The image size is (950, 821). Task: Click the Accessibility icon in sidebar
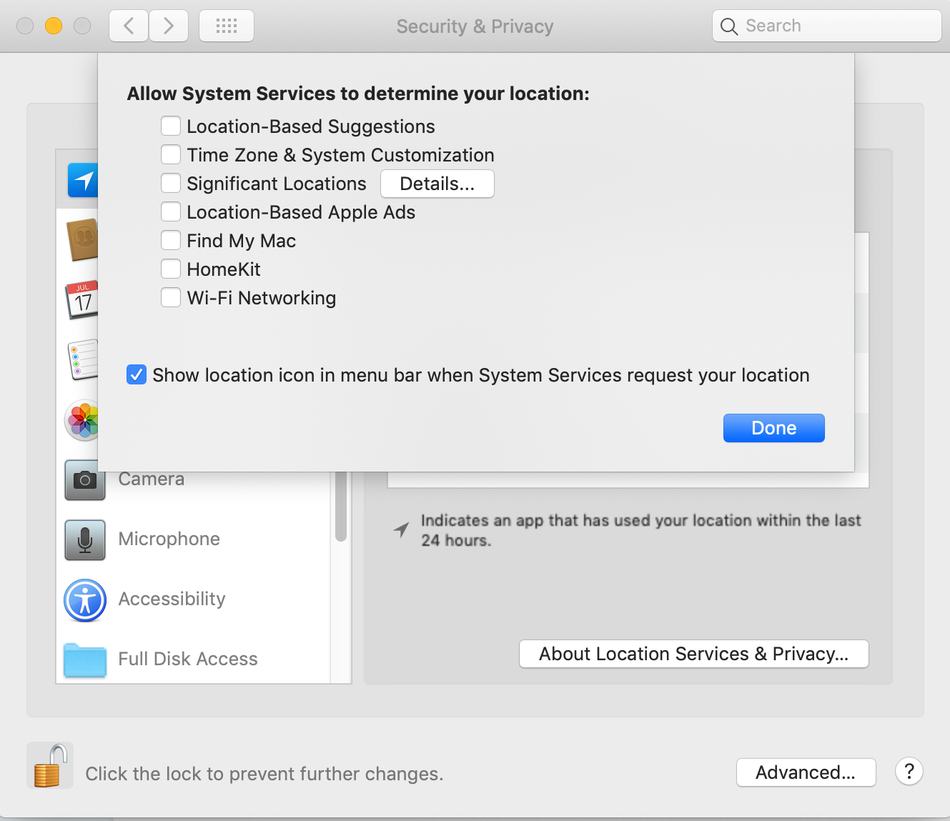[85, 600]
